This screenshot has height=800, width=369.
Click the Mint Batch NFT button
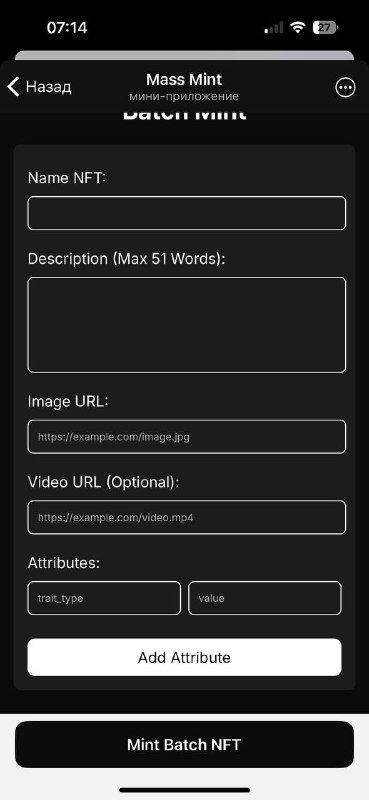[184, 744]
